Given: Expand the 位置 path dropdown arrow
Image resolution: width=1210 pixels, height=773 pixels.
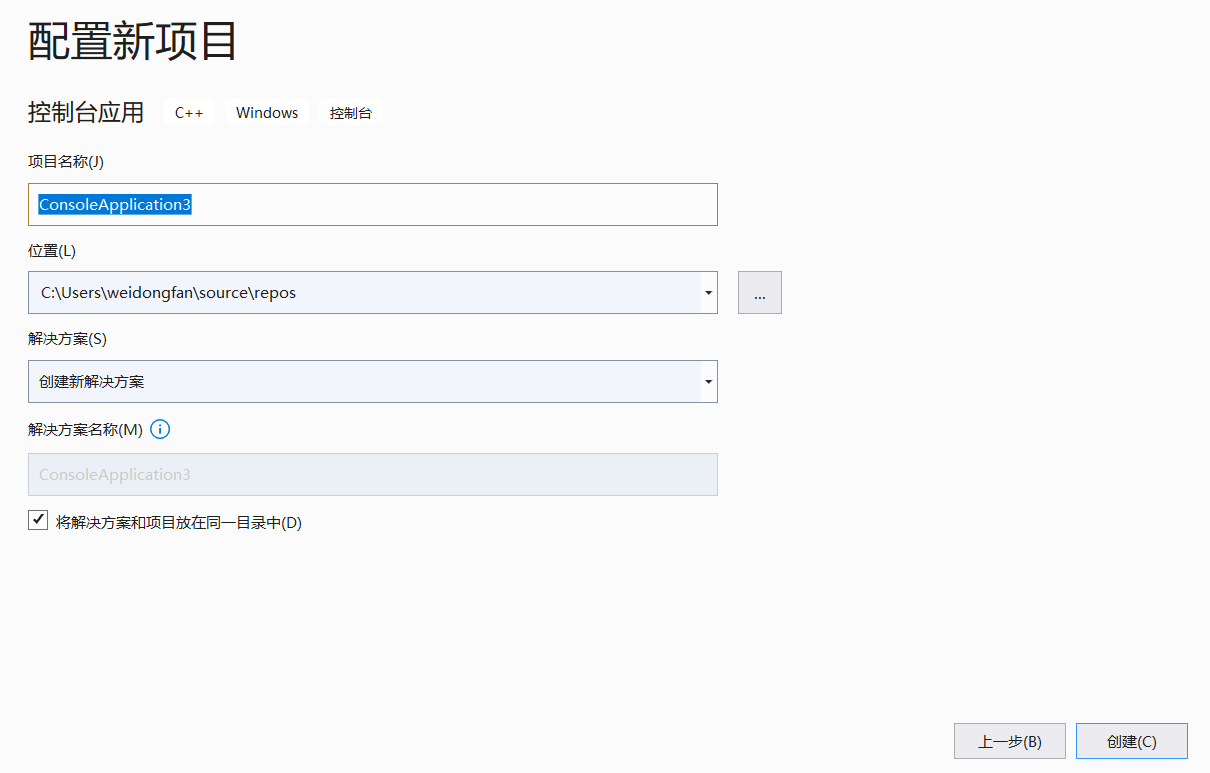Looking at the screenshot, I should 708,293.
